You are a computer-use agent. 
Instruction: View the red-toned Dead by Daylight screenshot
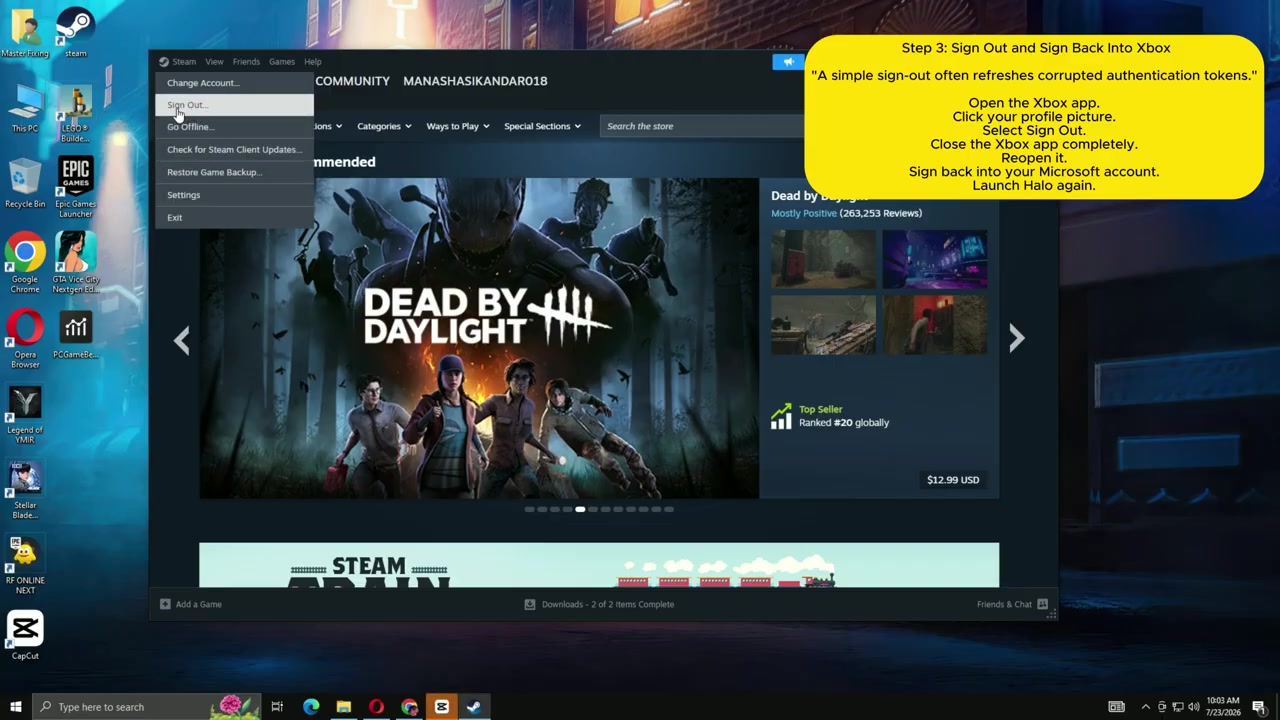pos(935,325)
